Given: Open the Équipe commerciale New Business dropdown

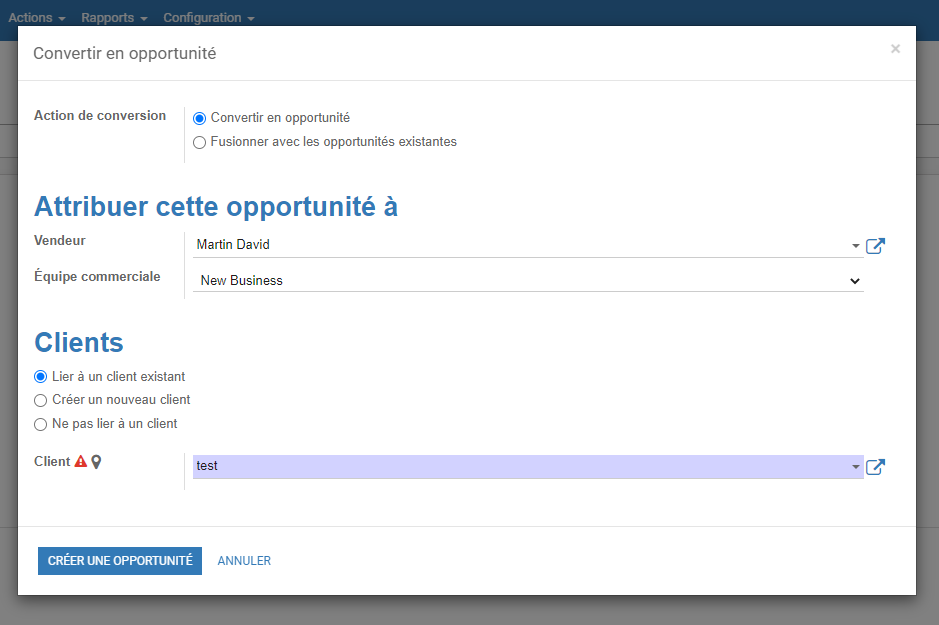Looking at the screenshot, I should click(528, 280).
